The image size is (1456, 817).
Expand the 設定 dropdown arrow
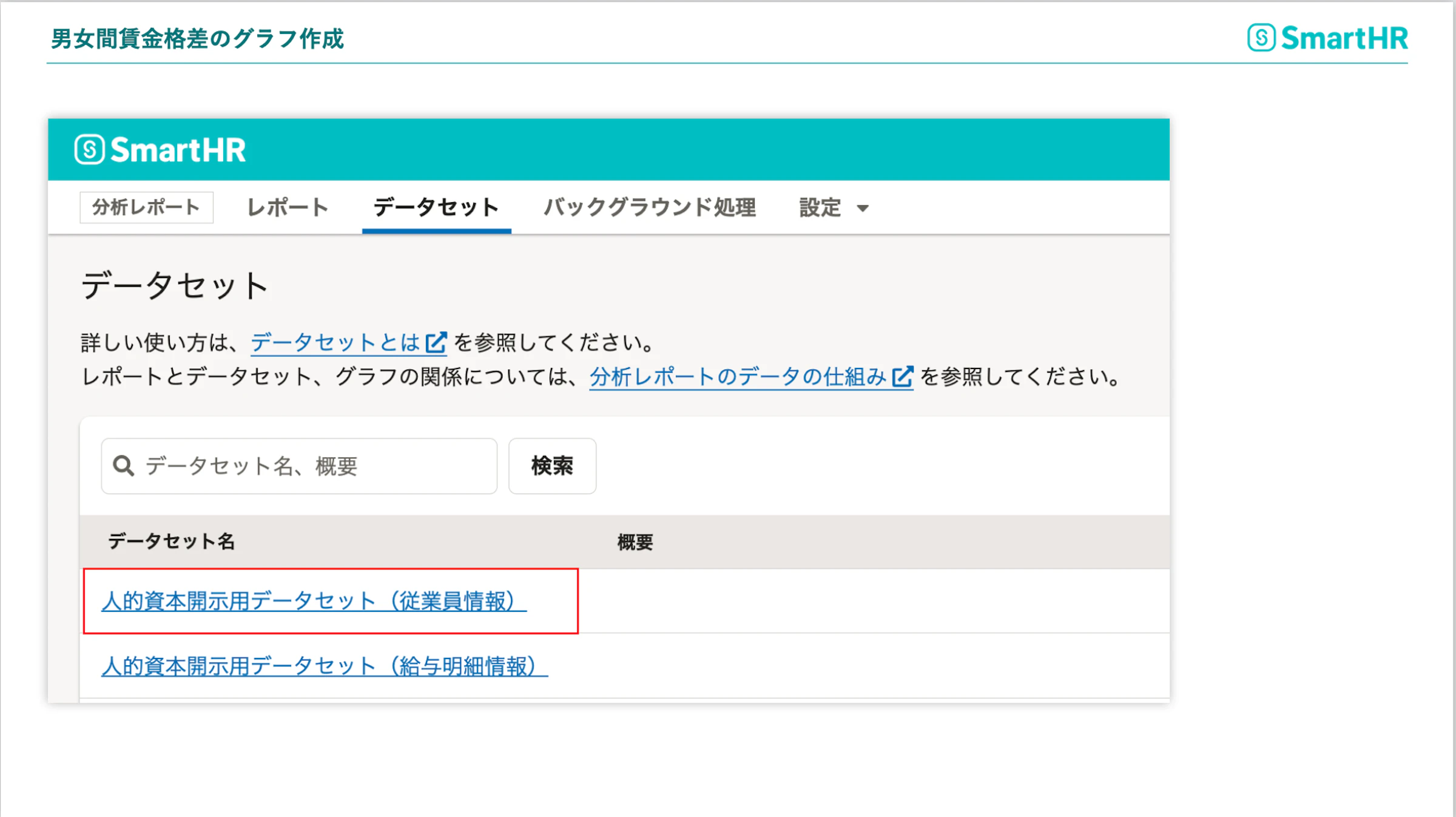point(863,208)
